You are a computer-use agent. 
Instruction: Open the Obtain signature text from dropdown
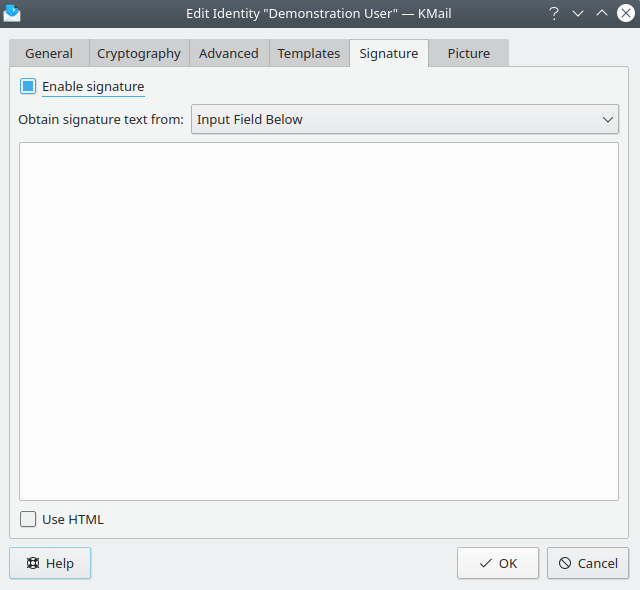point(405,120)
